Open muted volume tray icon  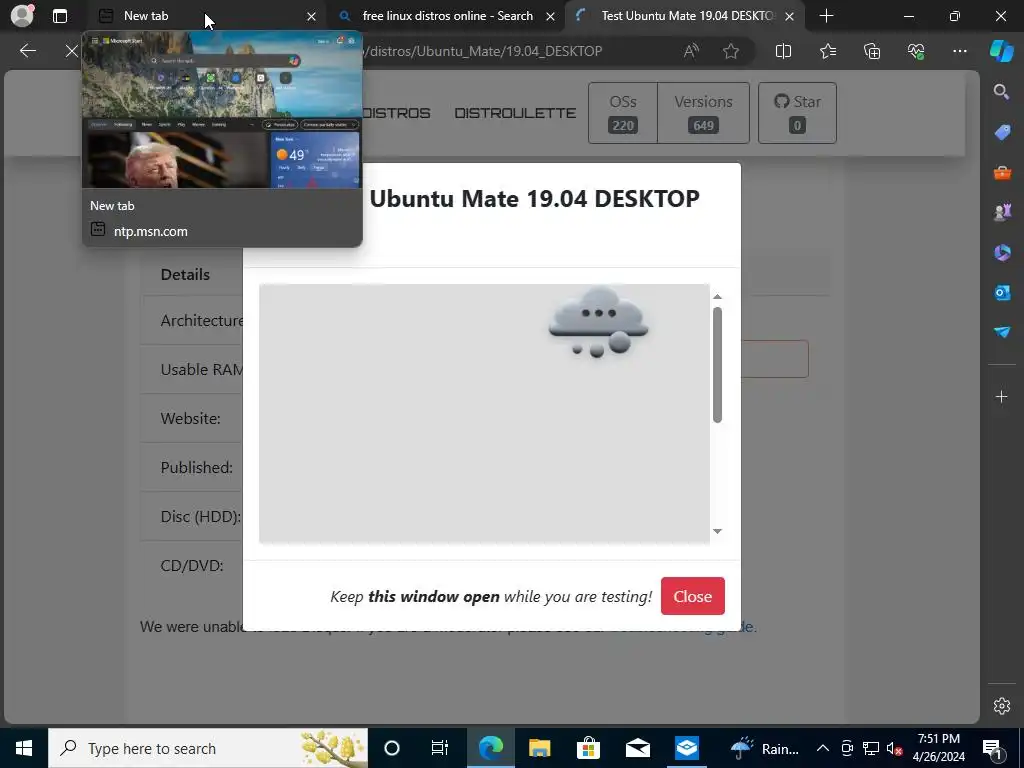click(x=894, y=748)
